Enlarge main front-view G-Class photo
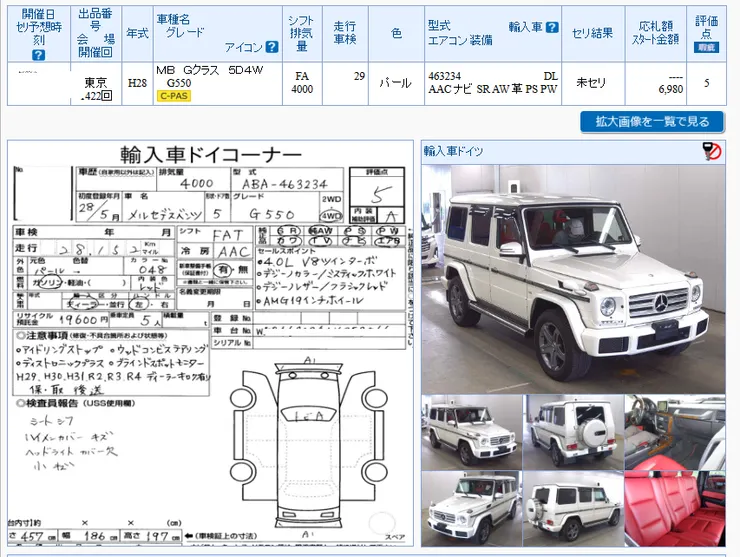 tap(573, 279)
